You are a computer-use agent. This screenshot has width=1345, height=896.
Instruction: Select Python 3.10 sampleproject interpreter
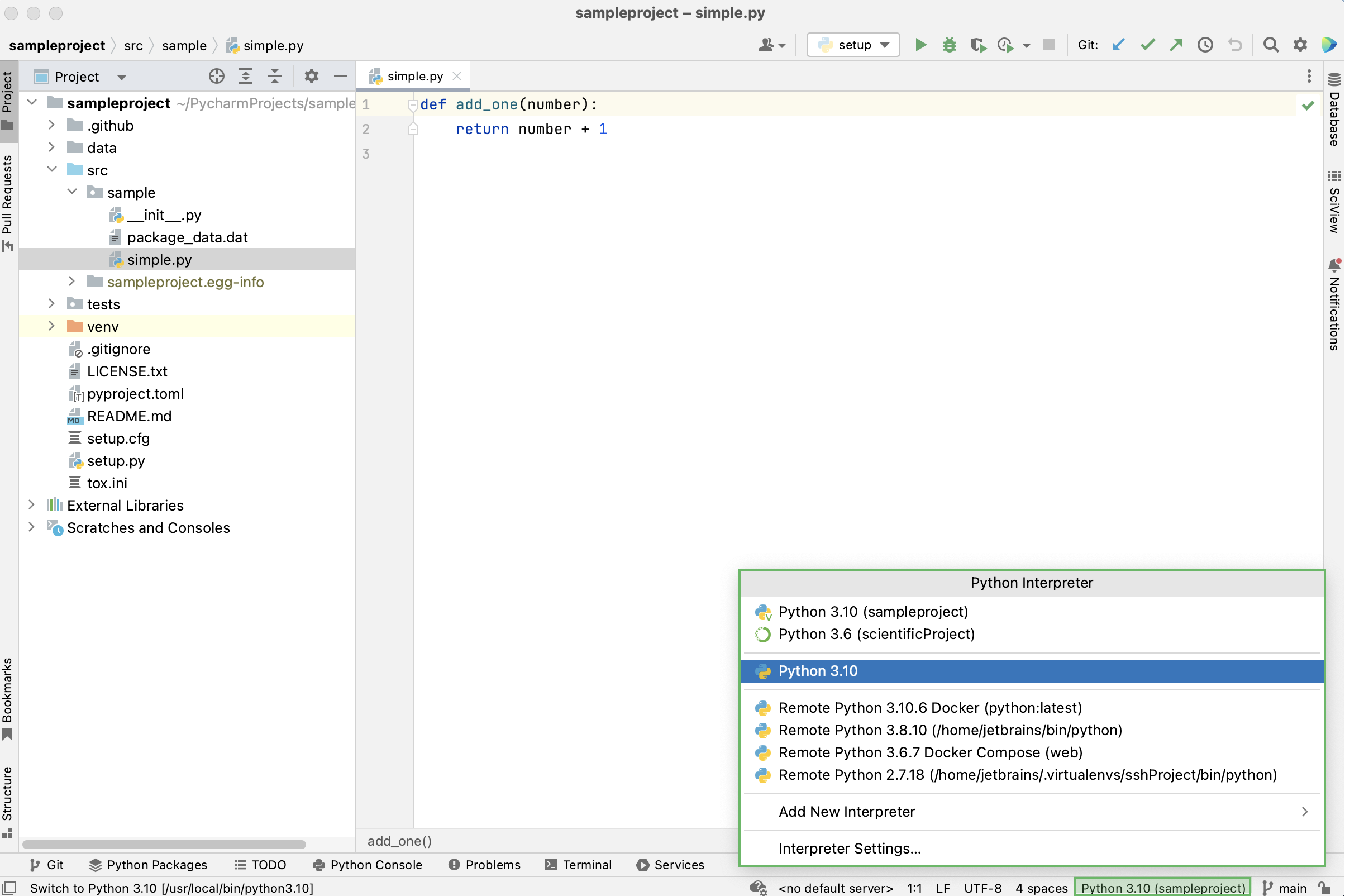click(x=873, y=611)
